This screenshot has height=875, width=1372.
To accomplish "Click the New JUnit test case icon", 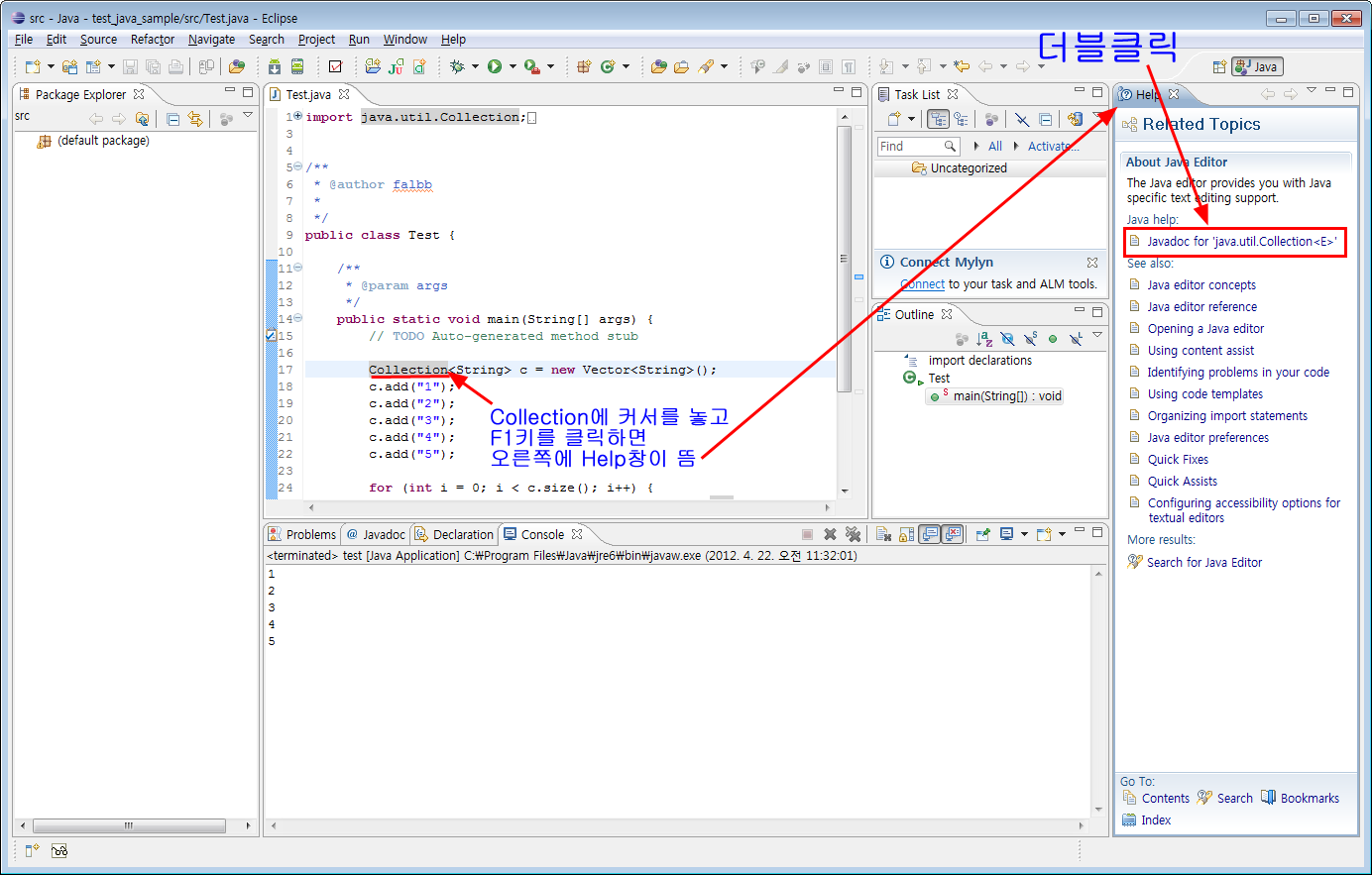I will pyautogui.click(x=396, y=66).
